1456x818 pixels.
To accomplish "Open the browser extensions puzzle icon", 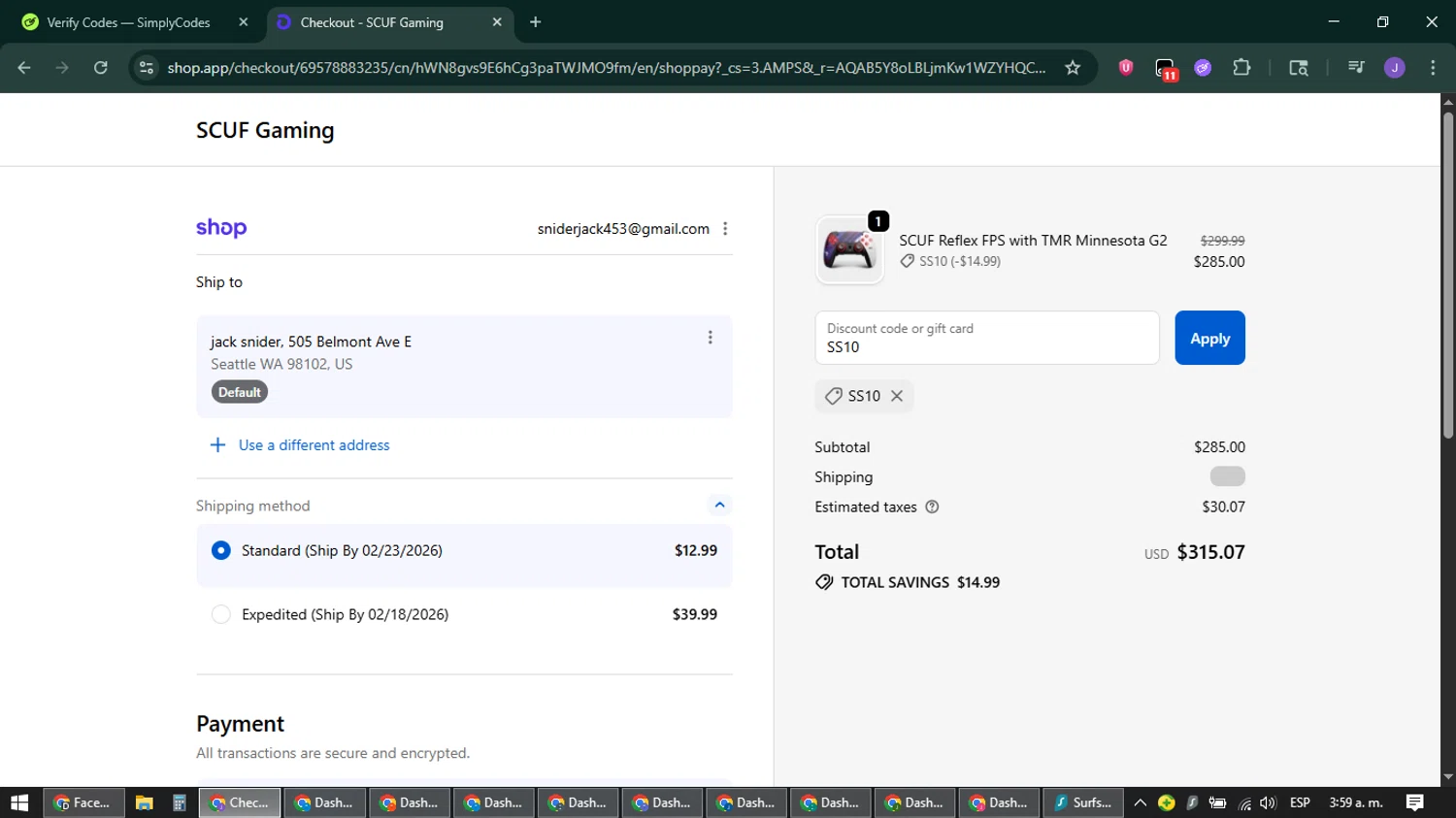I will click(1241, 68).
